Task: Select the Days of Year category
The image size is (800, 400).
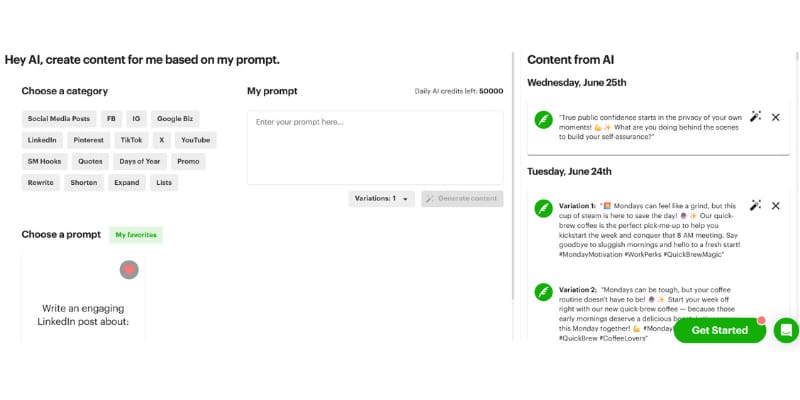Action: coord(140,161)
